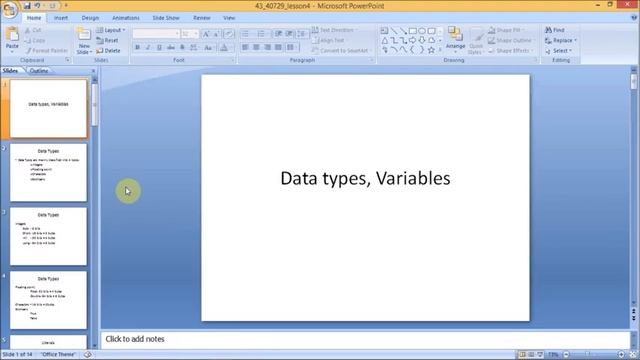Click the slide title 'Data types, Variables'
640x360 pixels.
point(365,178)
